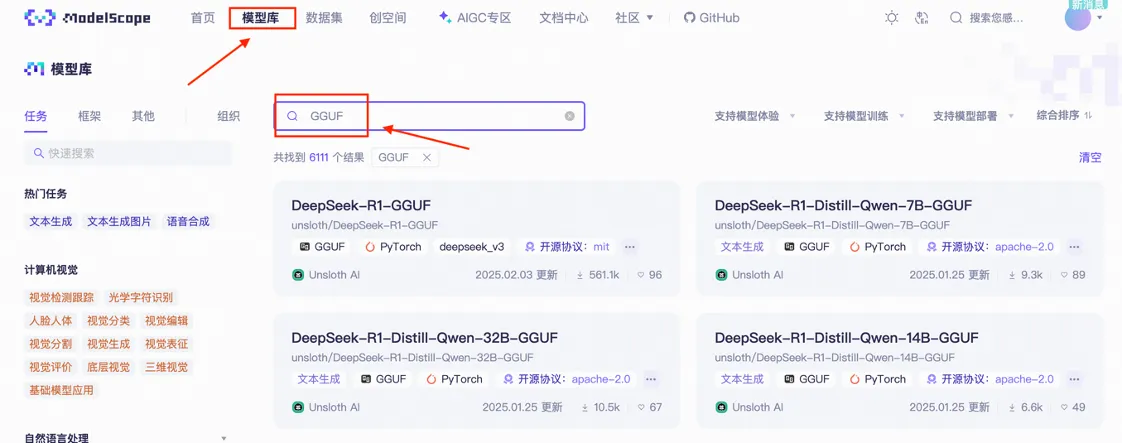Click the 快速搜索 task search field
1122x444 pixels.
tap(128, 153)
